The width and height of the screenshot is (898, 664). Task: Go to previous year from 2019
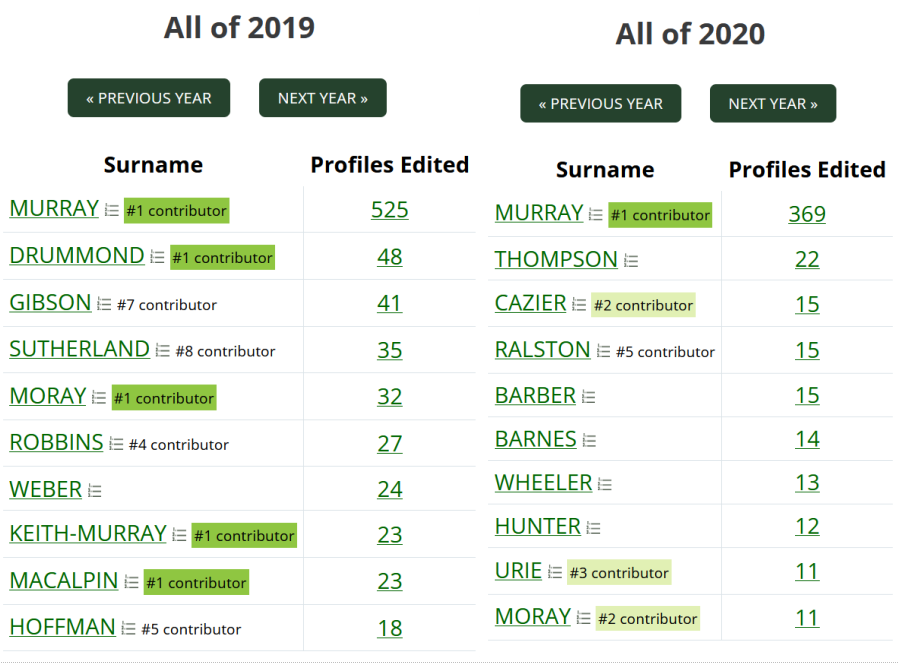[x=149, y=98]
